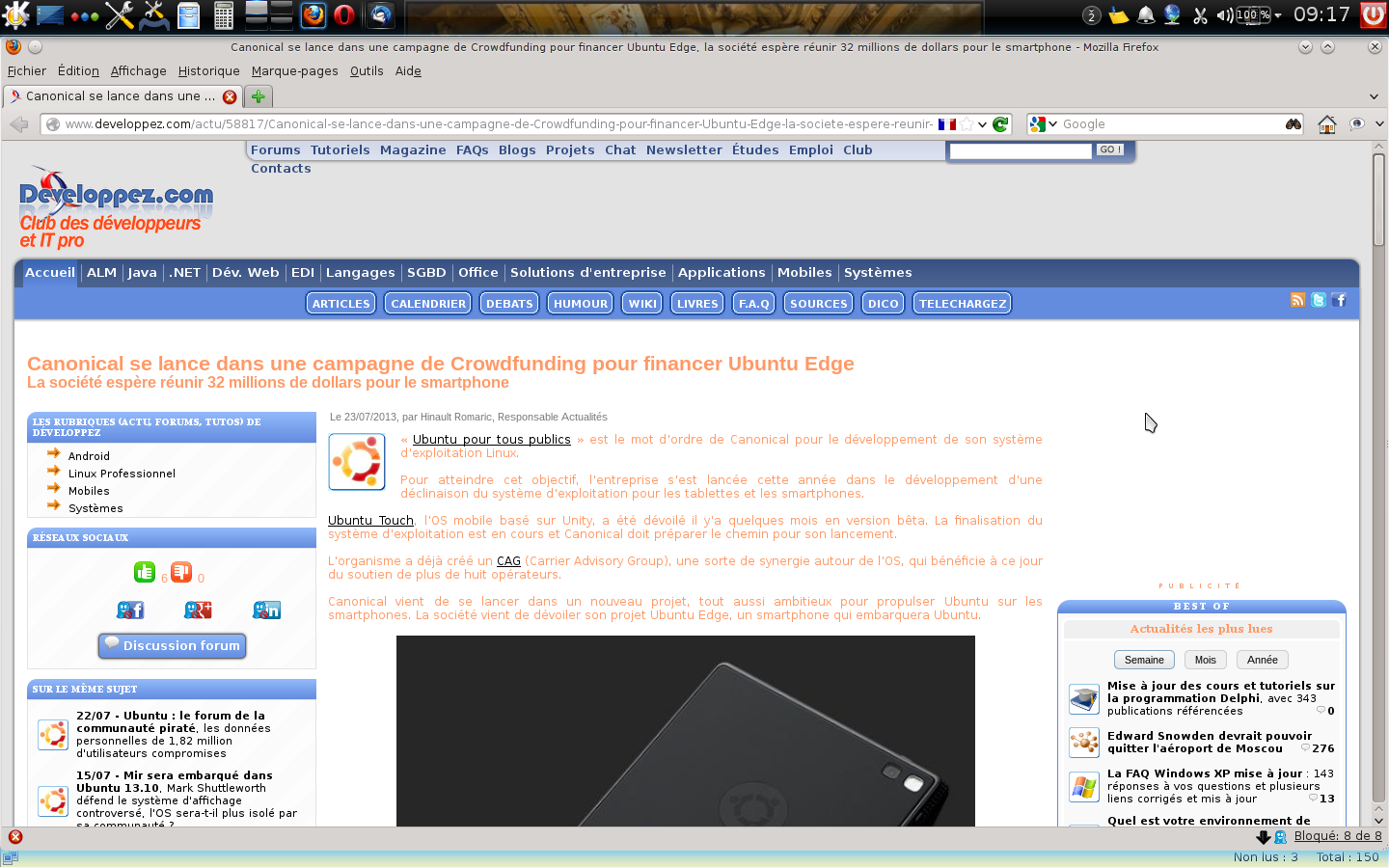Screen dimensions: 1389x868
Task: Switch to the Opera taskbar entry
Action: 344,15
